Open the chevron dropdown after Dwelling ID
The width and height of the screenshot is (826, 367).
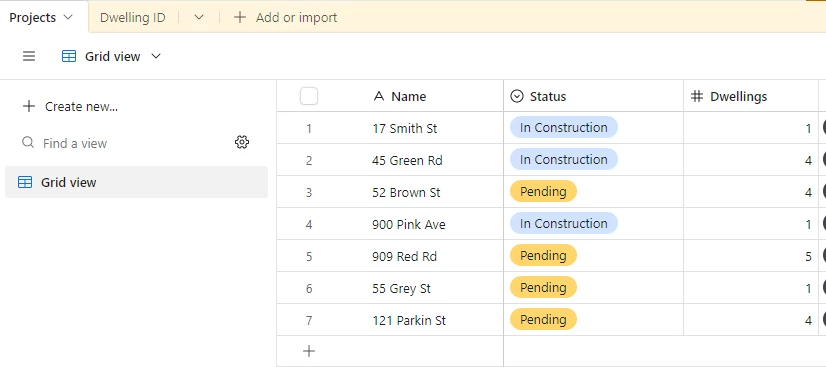click(199, 17)
